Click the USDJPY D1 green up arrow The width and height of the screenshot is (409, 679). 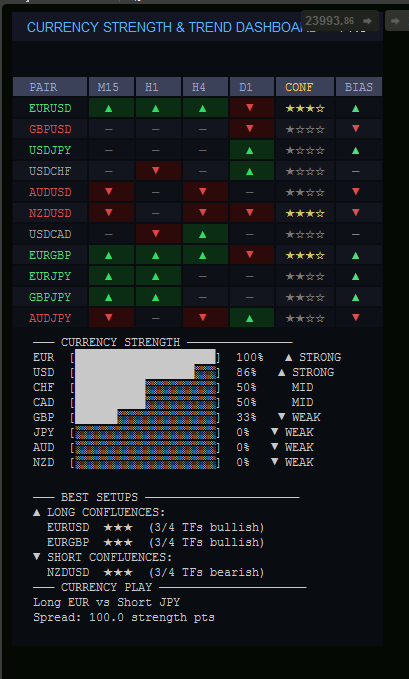click(250, 151)
